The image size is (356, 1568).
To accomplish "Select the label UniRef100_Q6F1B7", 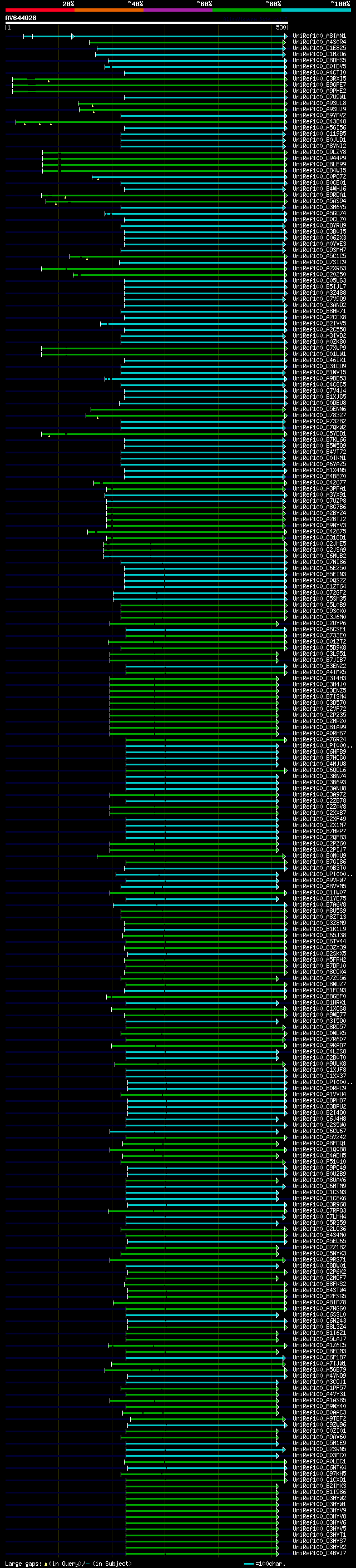I will (319, 1357).
